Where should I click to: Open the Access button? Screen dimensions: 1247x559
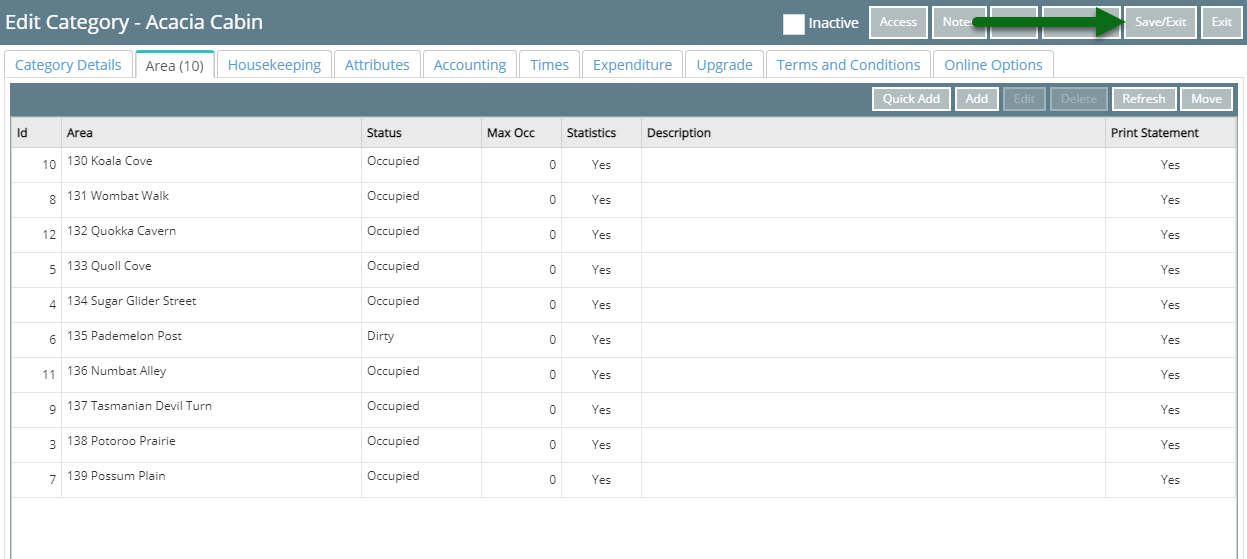(898, 22)
